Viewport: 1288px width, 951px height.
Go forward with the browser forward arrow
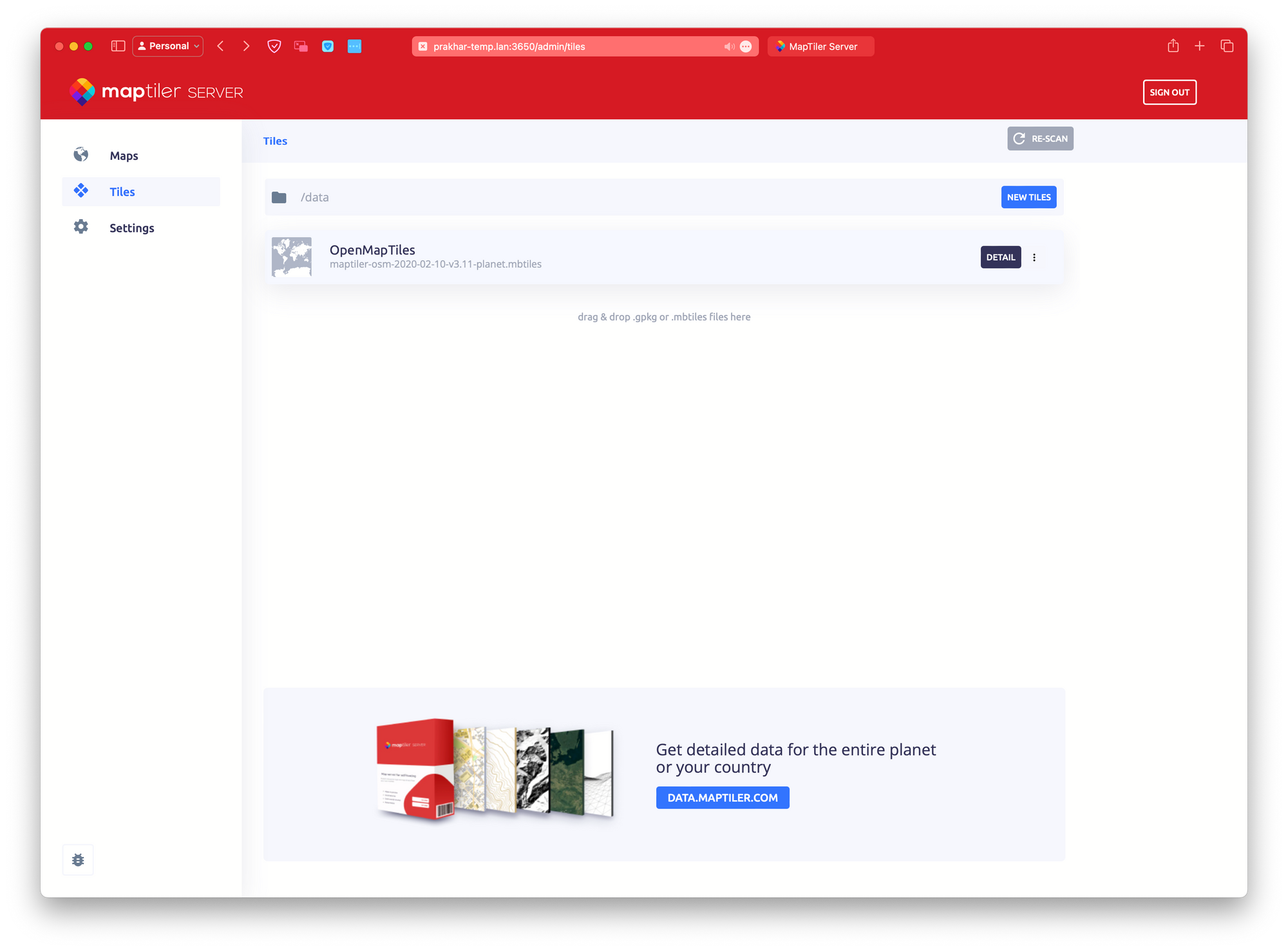246,46
